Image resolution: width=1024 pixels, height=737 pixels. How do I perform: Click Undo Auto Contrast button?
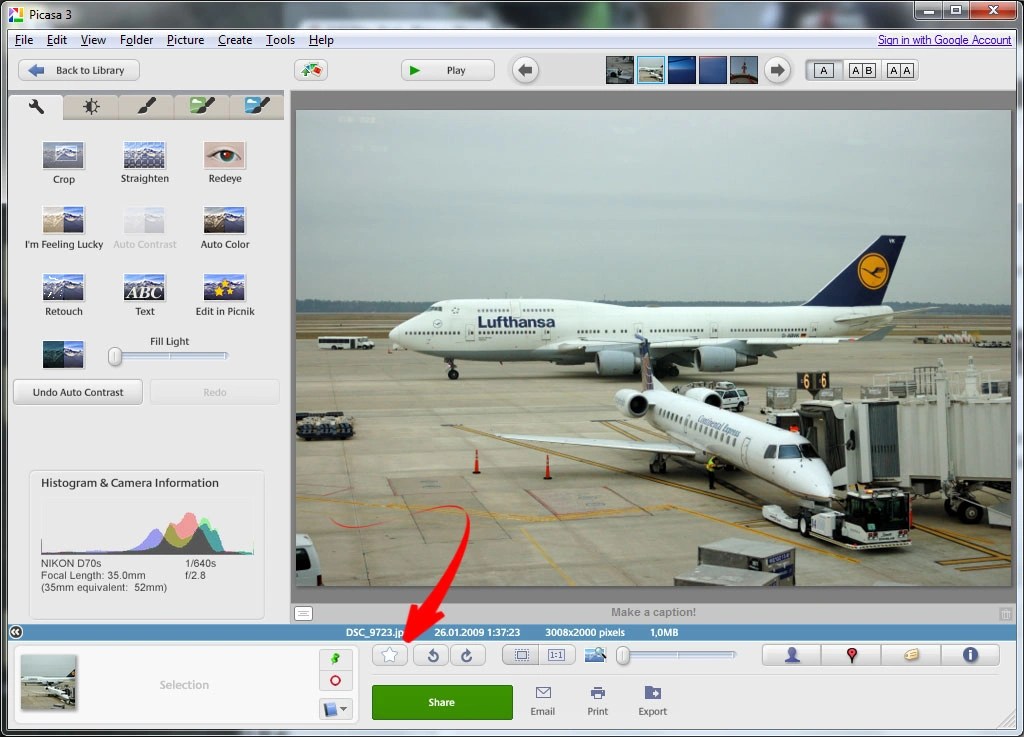coord(78,392)
